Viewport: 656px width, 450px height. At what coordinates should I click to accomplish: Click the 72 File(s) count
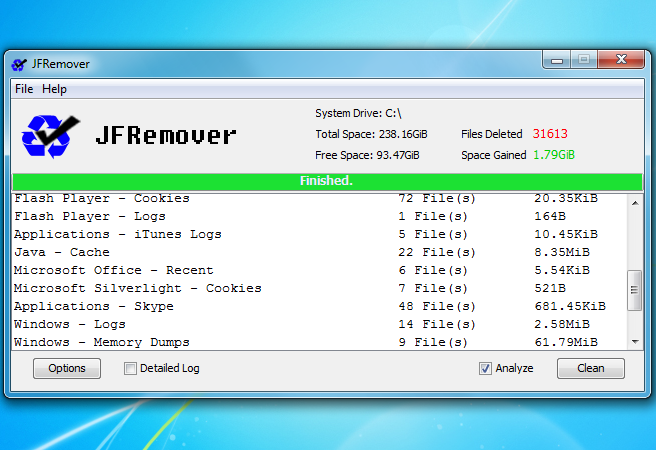pyautogui.click(x=437, y=199)
